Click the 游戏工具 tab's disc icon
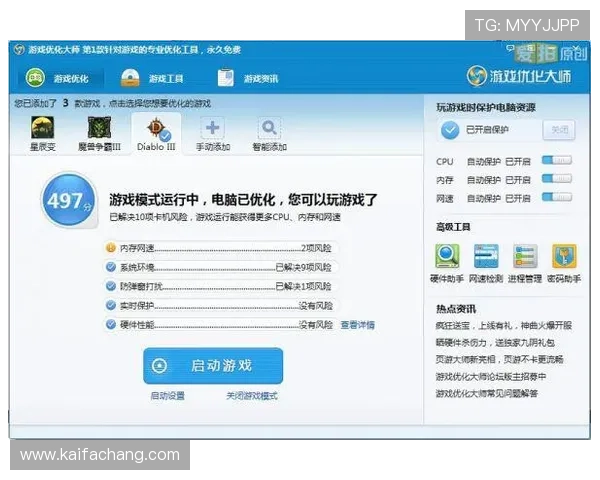Viewport: 600px width, 480px height. click(x=130, y=78)
